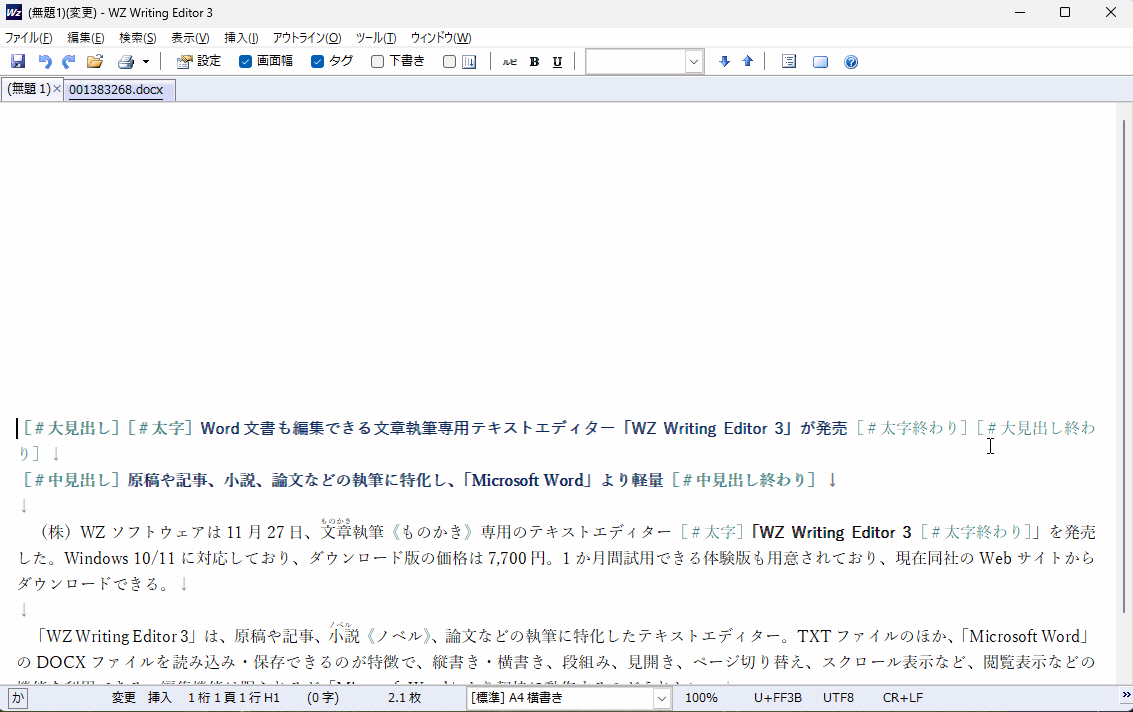Toggle the 画面幅 display option
The width and height of the screenshot is (1133, 712).
264,61
